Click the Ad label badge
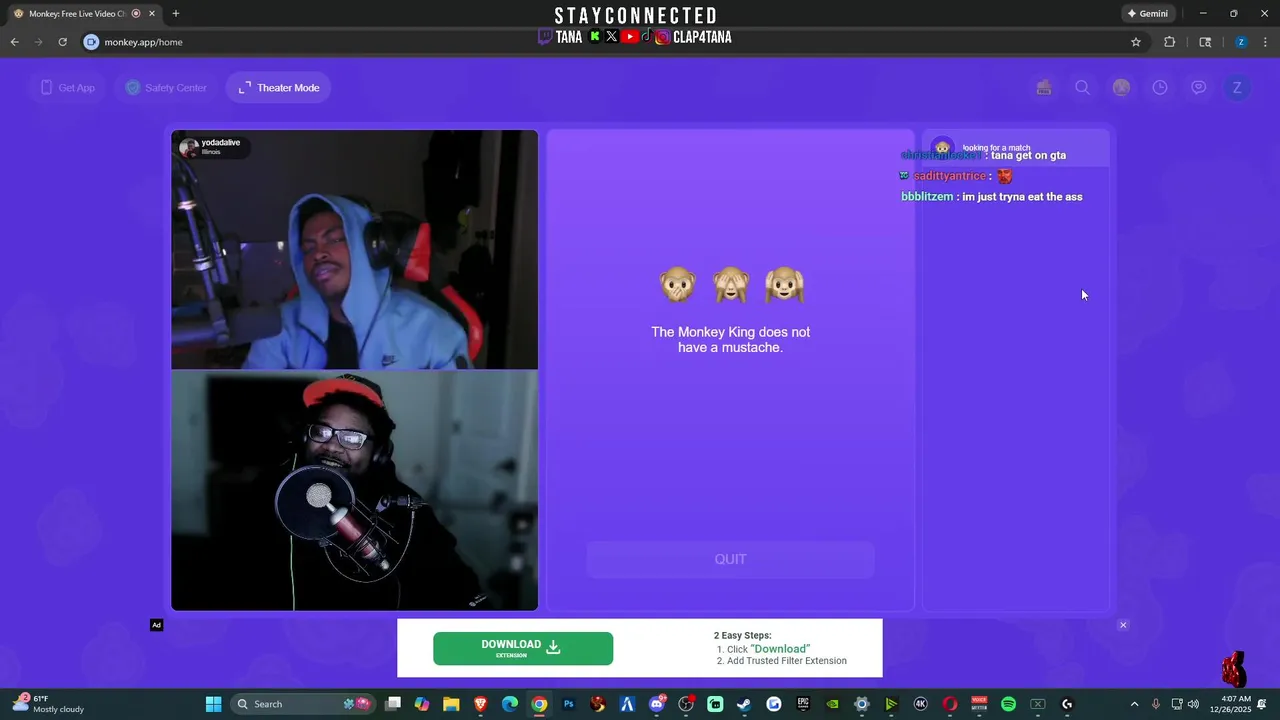 pyautogui.click(x=156, y=625)
